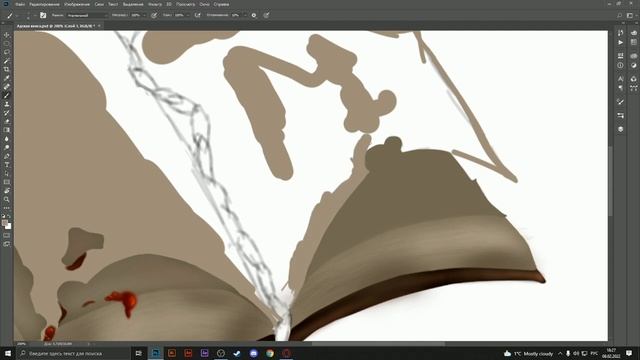Open the Info panel icon
Image resolution: width=640 pixels, height=360 pixels.
tap(620, 65)
